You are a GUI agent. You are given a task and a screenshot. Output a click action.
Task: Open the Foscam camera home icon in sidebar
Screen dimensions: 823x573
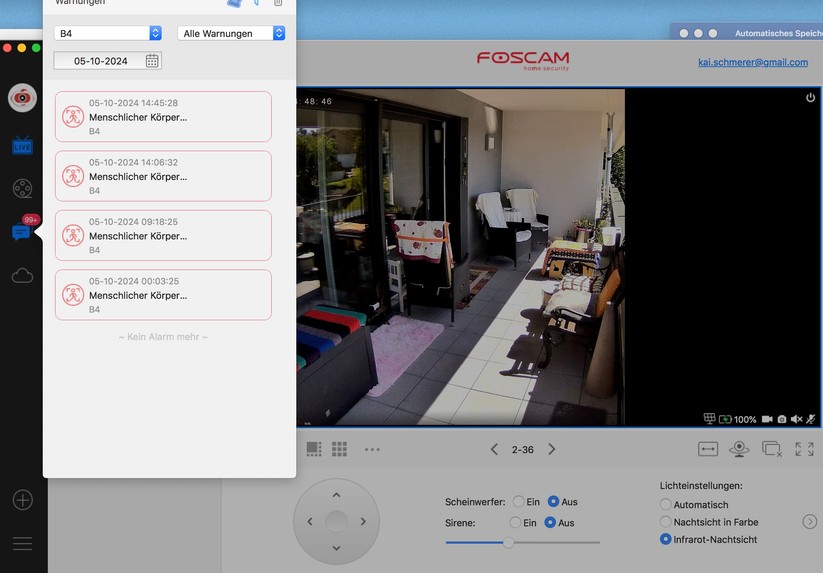22,98
